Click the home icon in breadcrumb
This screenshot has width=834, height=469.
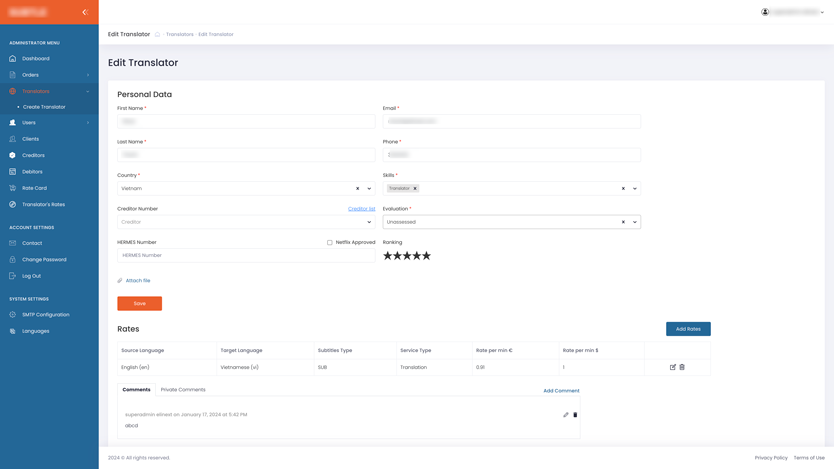pyautogui.click(x=157, y=35)
